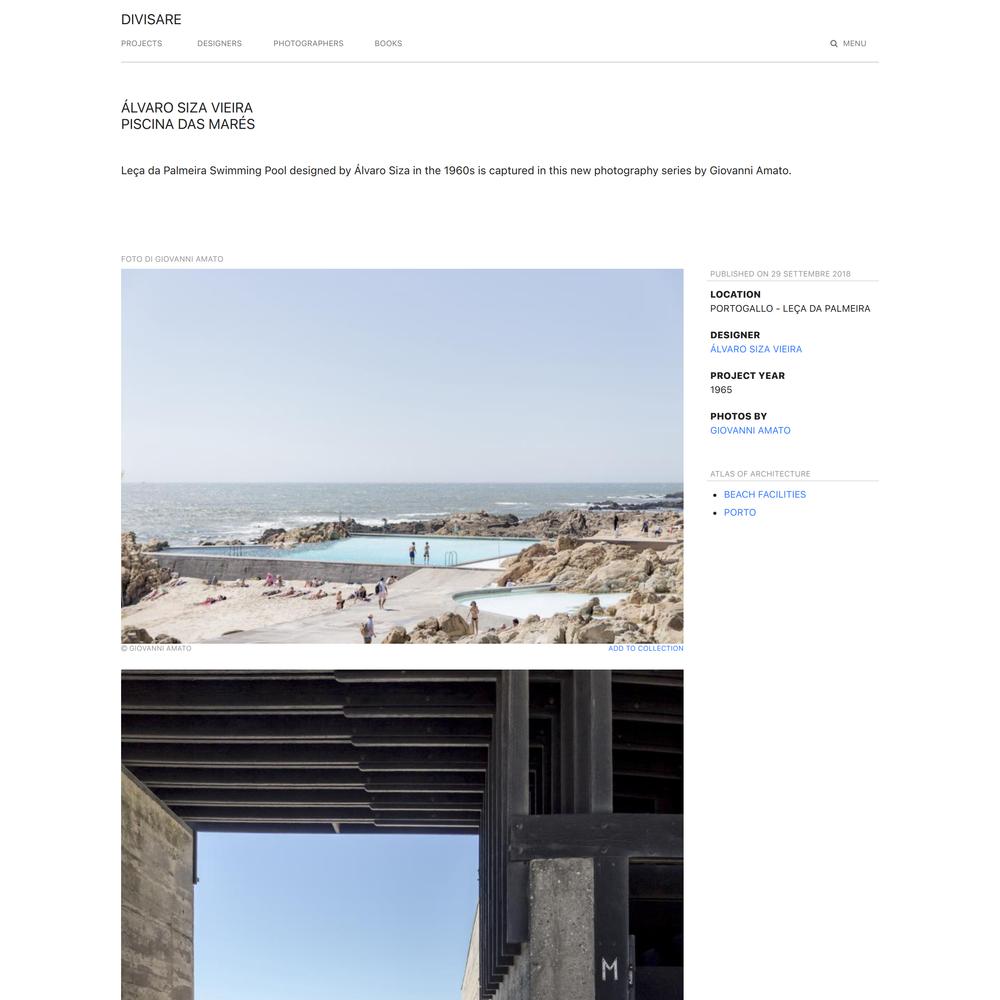Click the published date text
1000x1000 pixels.
point(780,274)
